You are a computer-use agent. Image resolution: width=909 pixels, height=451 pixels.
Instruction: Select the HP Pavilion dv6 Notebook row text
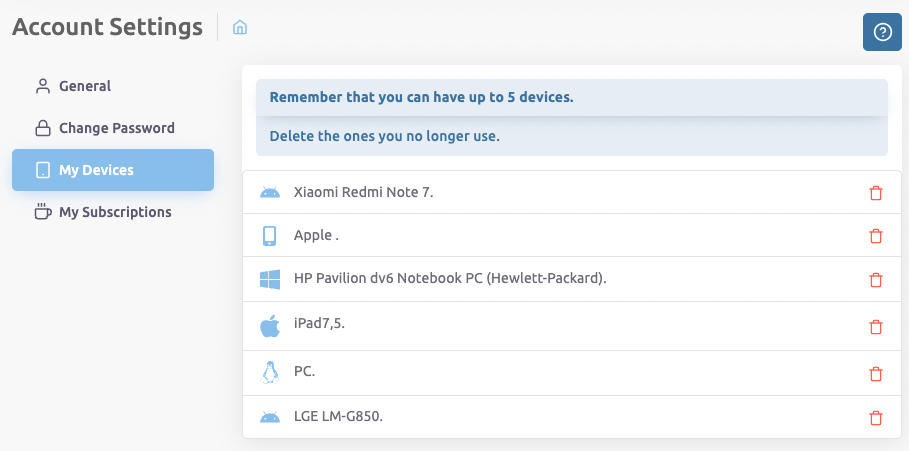pos(450,279)
